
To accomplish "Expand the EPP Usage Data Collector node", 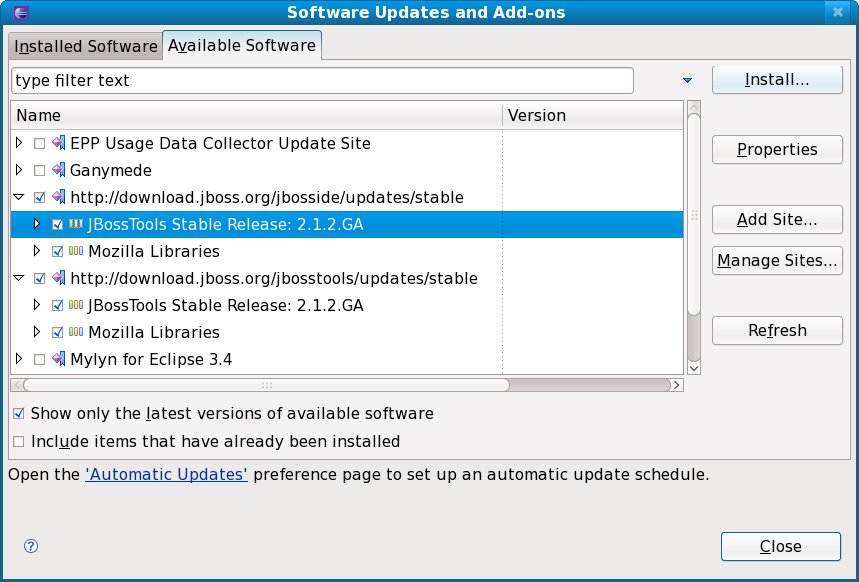I will coord(19,144).
